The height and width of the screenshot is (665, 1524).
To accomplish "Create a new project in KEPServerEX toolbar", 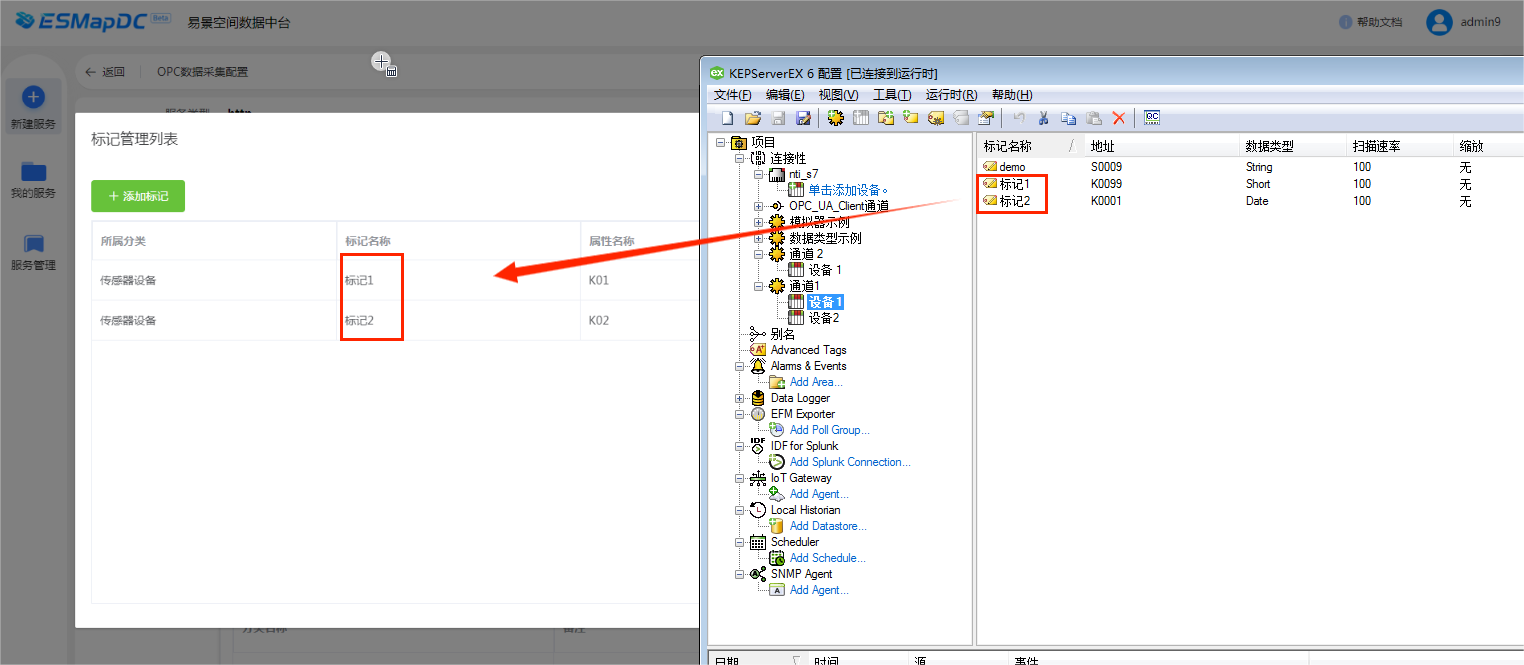I will [727, 118].
